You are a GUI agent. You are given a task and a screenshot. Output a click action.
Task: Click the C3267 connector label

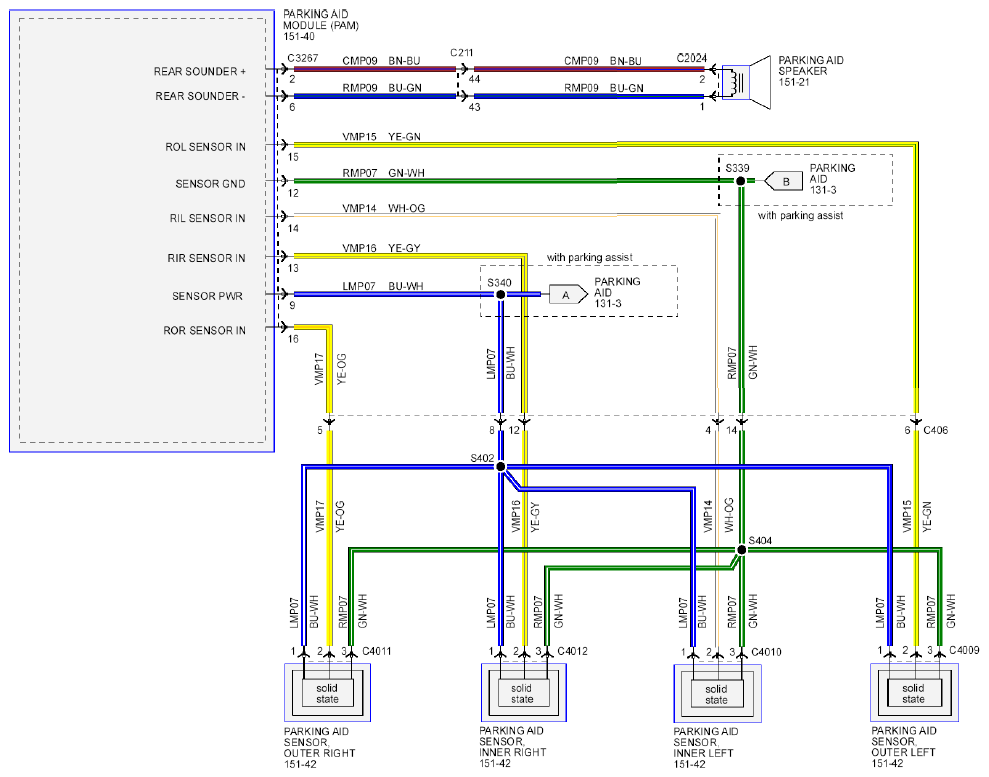point(303,58)
